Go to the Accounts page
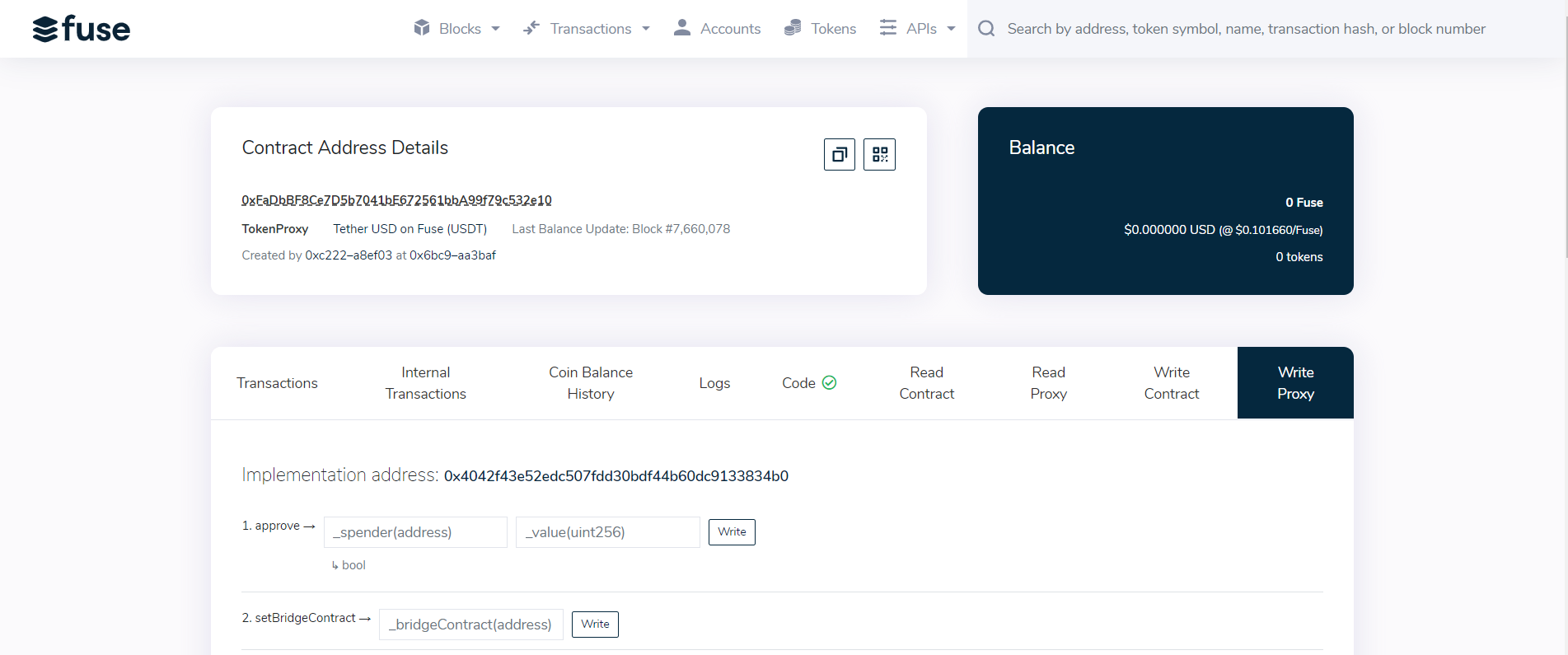Screen dimensions: 1568x655 click(717, 29)
